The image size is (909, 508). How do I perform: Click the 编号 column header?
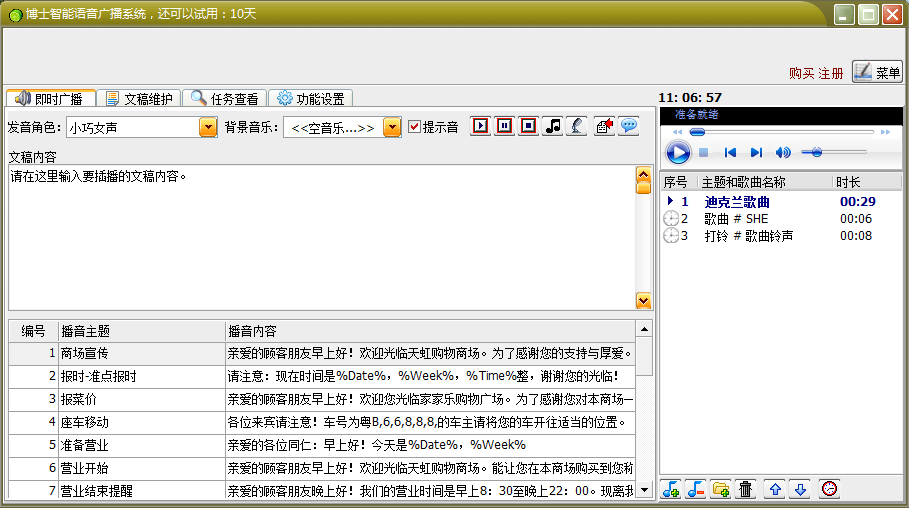pos(34,331)
